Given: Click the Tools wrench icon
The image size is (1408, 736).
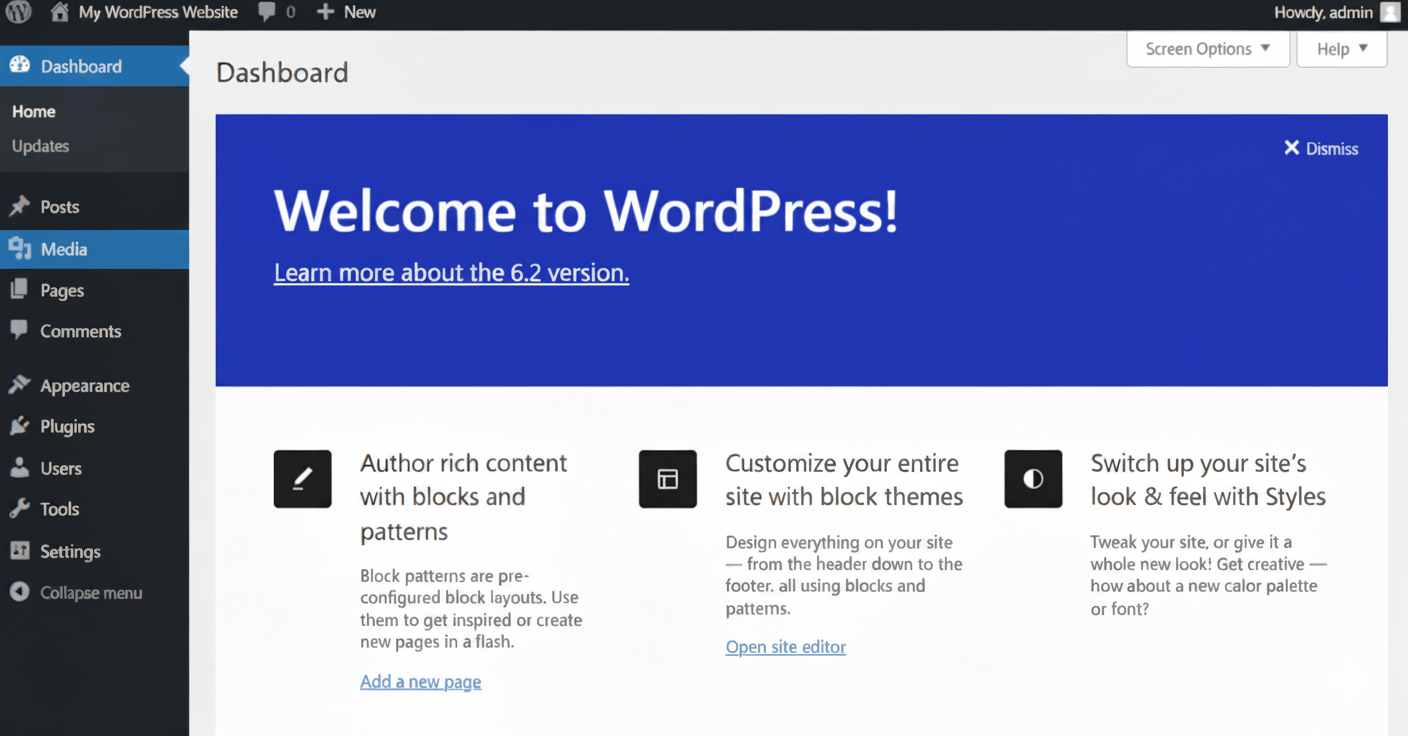Looking at the screenshot, I should click(22, 509).
